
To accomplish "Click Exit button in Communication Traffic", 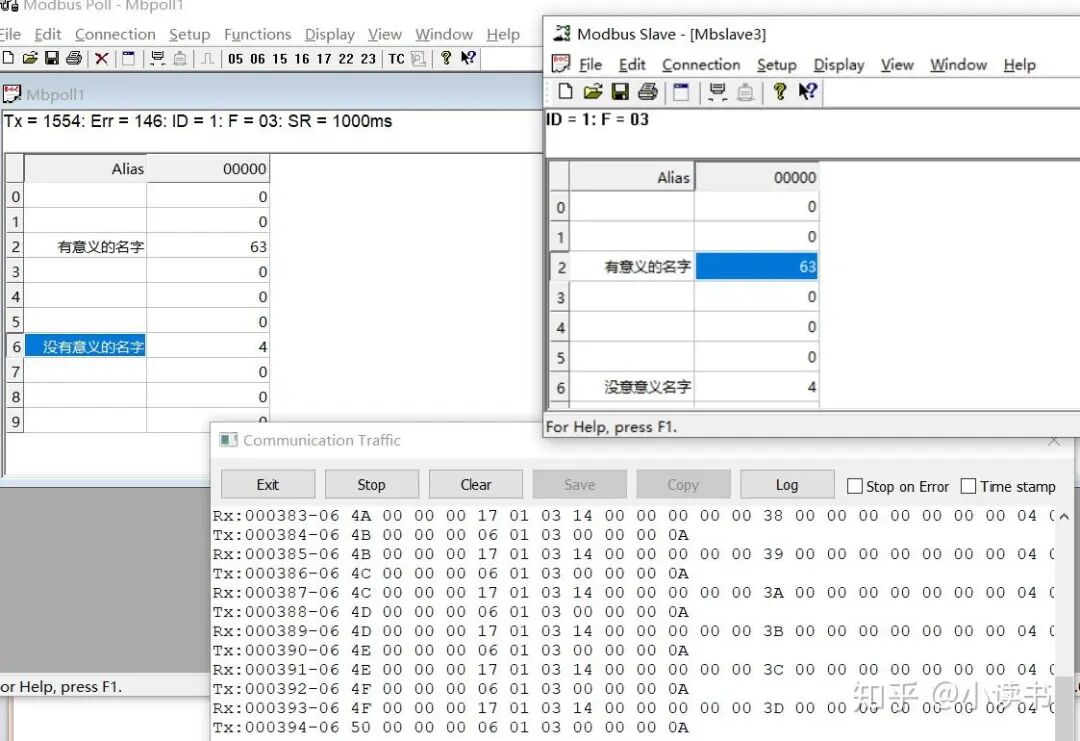I will [268, 484].
